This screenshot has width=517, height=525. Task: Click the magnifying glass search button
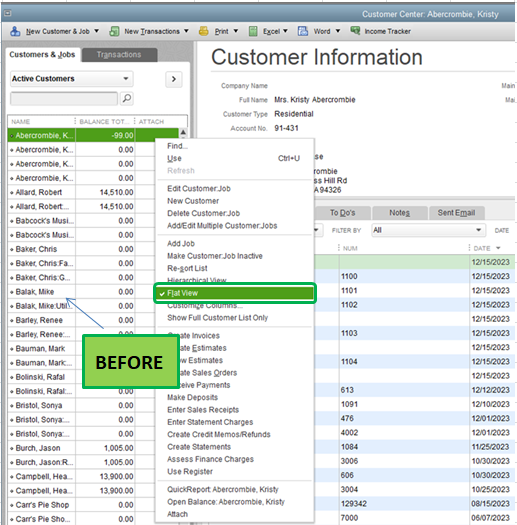coord(127,98)
